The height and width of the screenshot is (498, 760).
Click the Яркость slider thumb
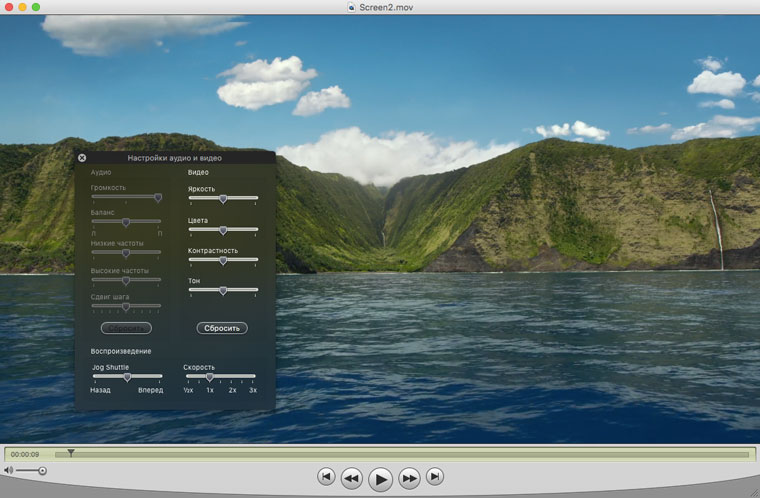[223, 199]
